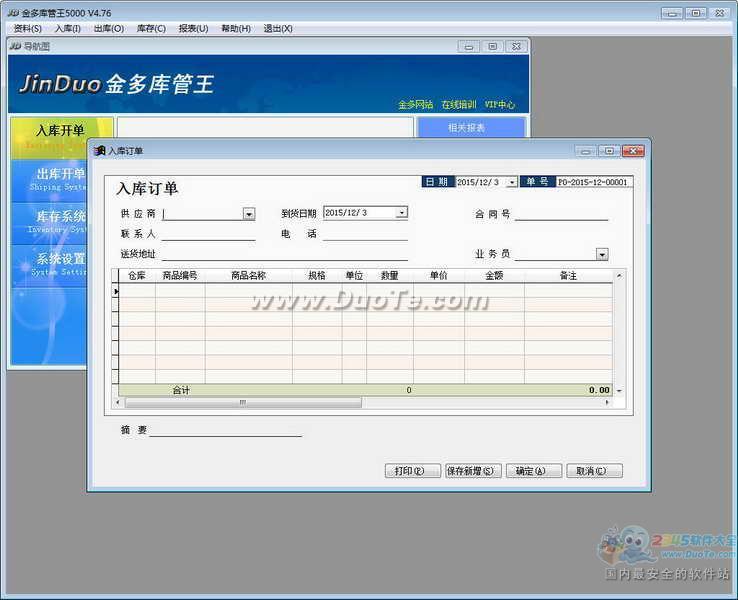Open the 日期 date picker dropdown
The width and height of the screenshot is (738, 600).
point(511,183)
